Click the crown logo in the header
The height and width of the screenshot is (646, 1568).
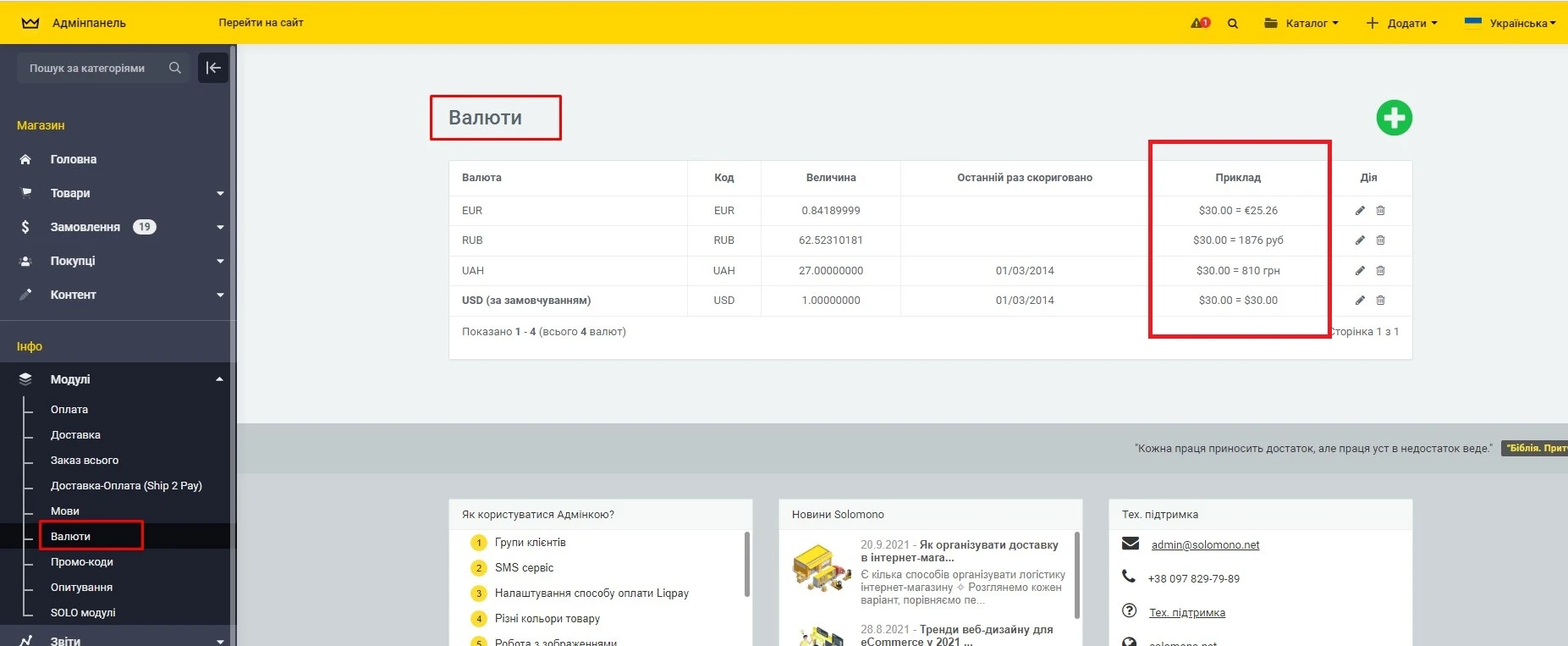pos(30,23)
